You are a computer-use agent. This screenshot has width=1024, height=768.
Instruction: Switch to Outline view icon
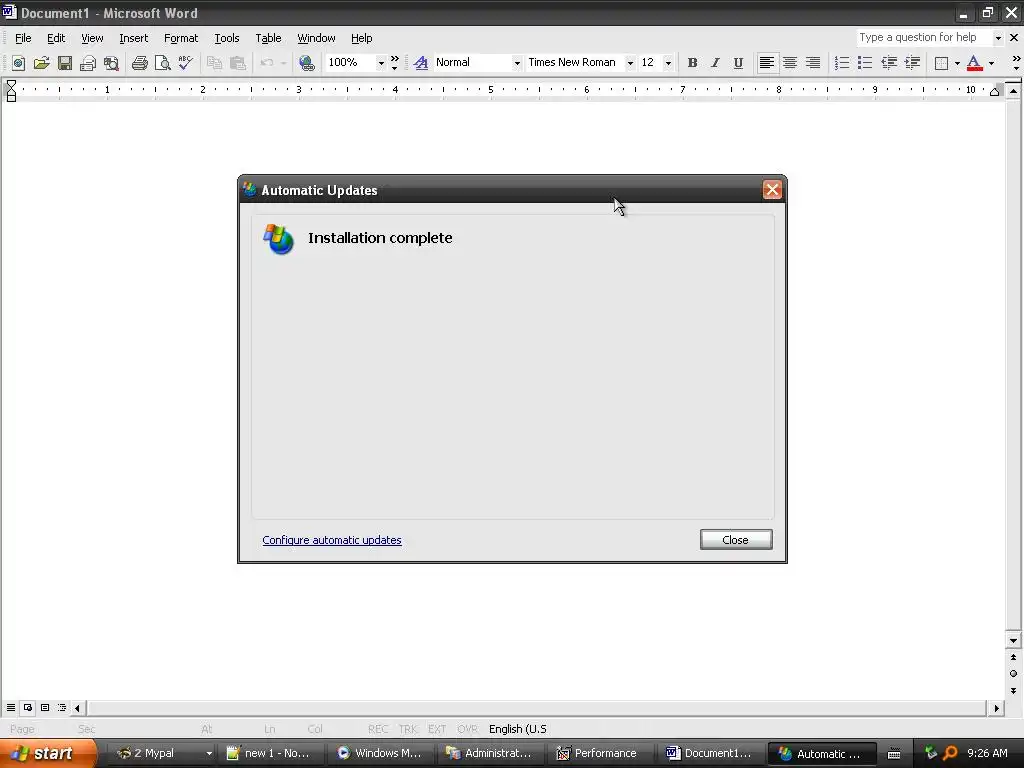62,707
